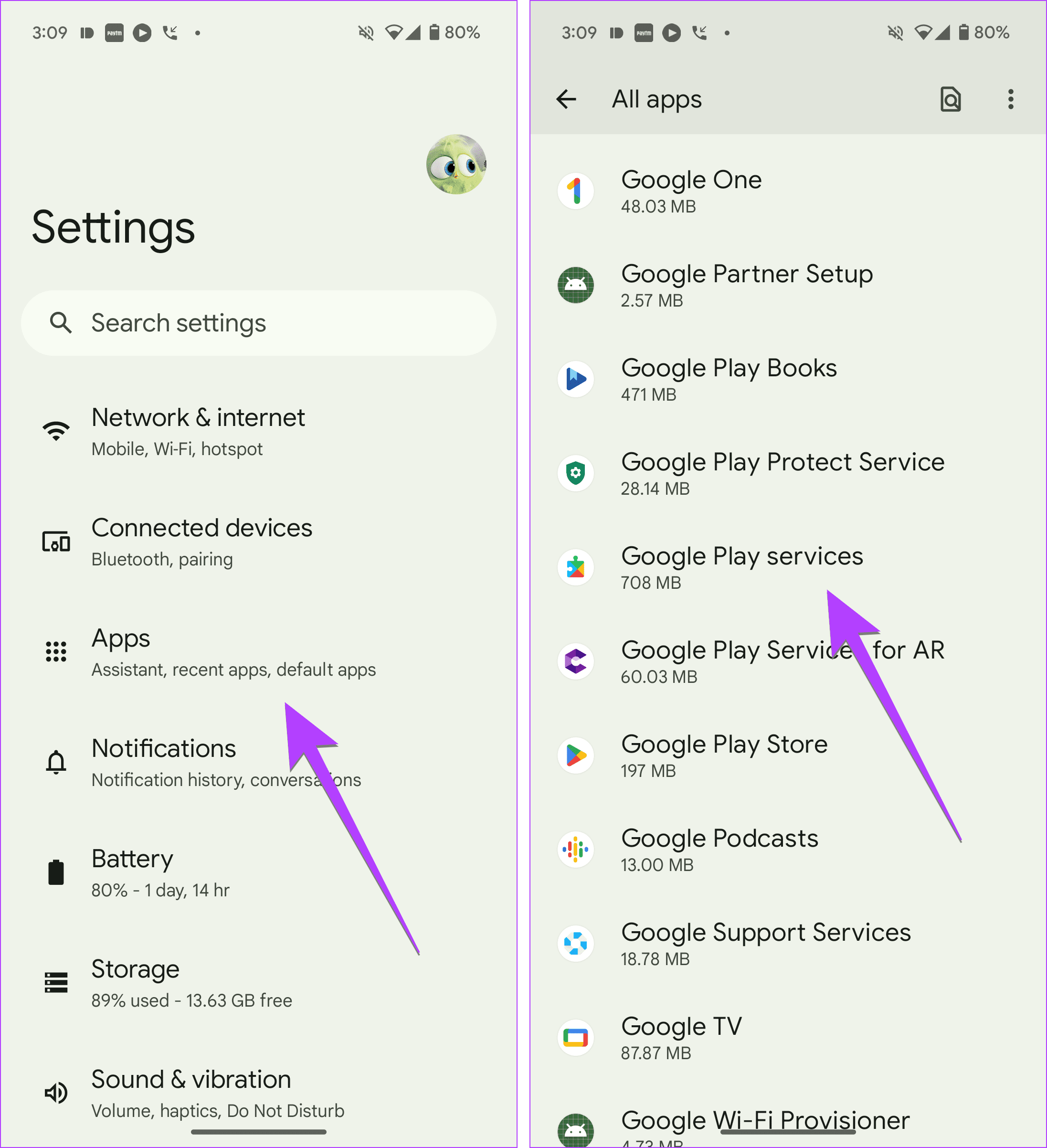The height and width of the screenshot is (1148, 1047).
Task: Tap the back arrow in All apps
Action: tap(566, 100)
